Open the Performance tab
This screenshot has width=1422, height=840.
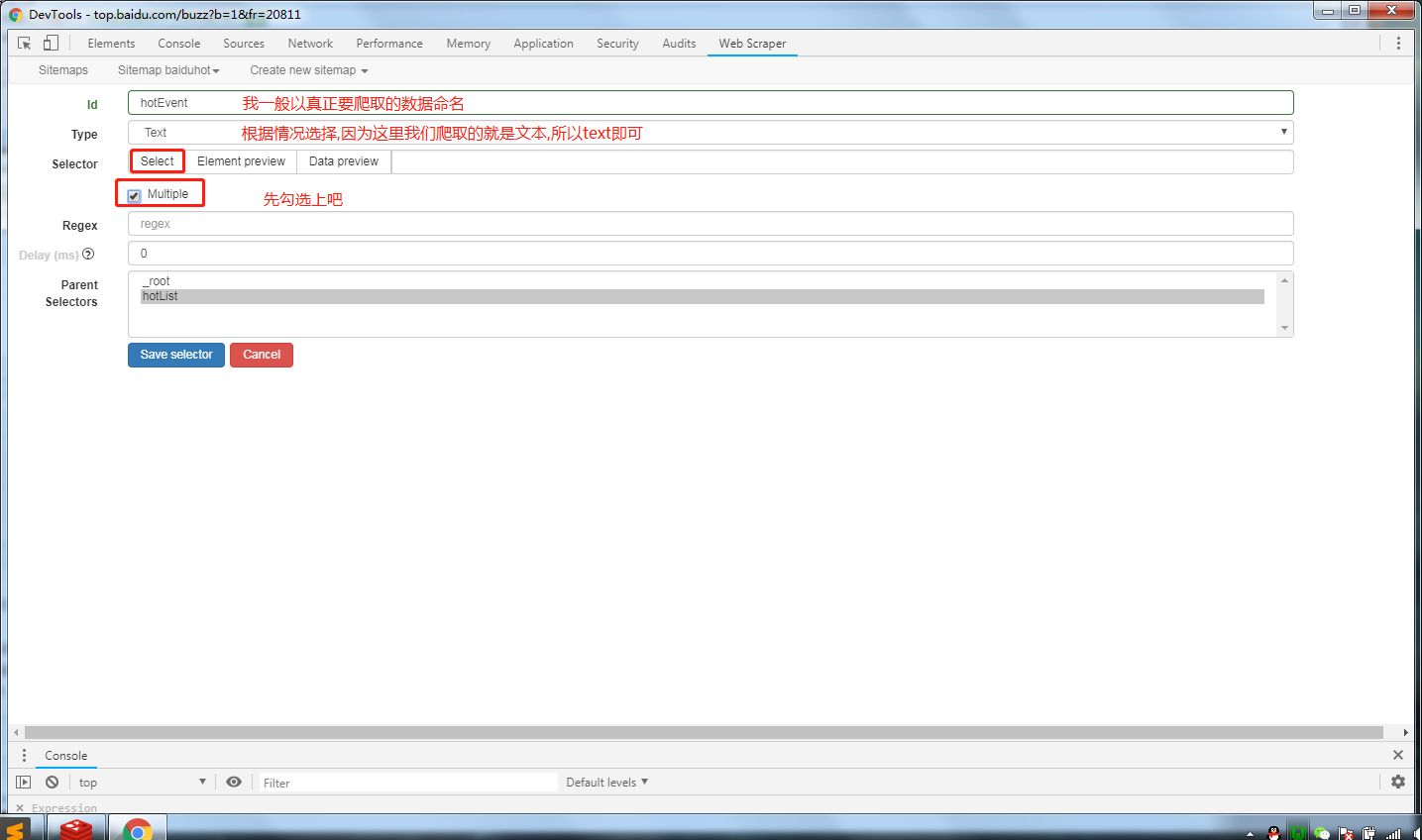tap(389, 44)
